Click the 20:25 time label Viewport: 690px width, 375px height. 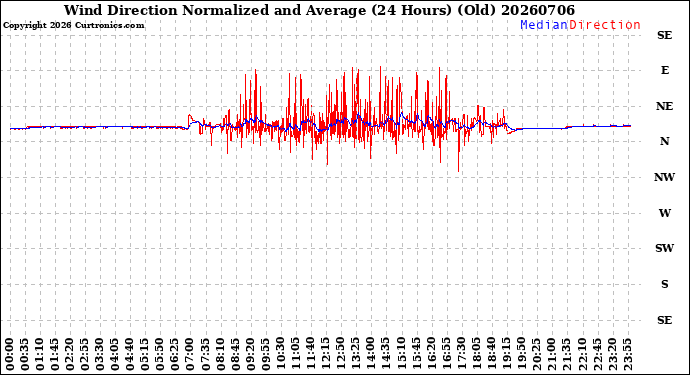(x=535, y=355)
